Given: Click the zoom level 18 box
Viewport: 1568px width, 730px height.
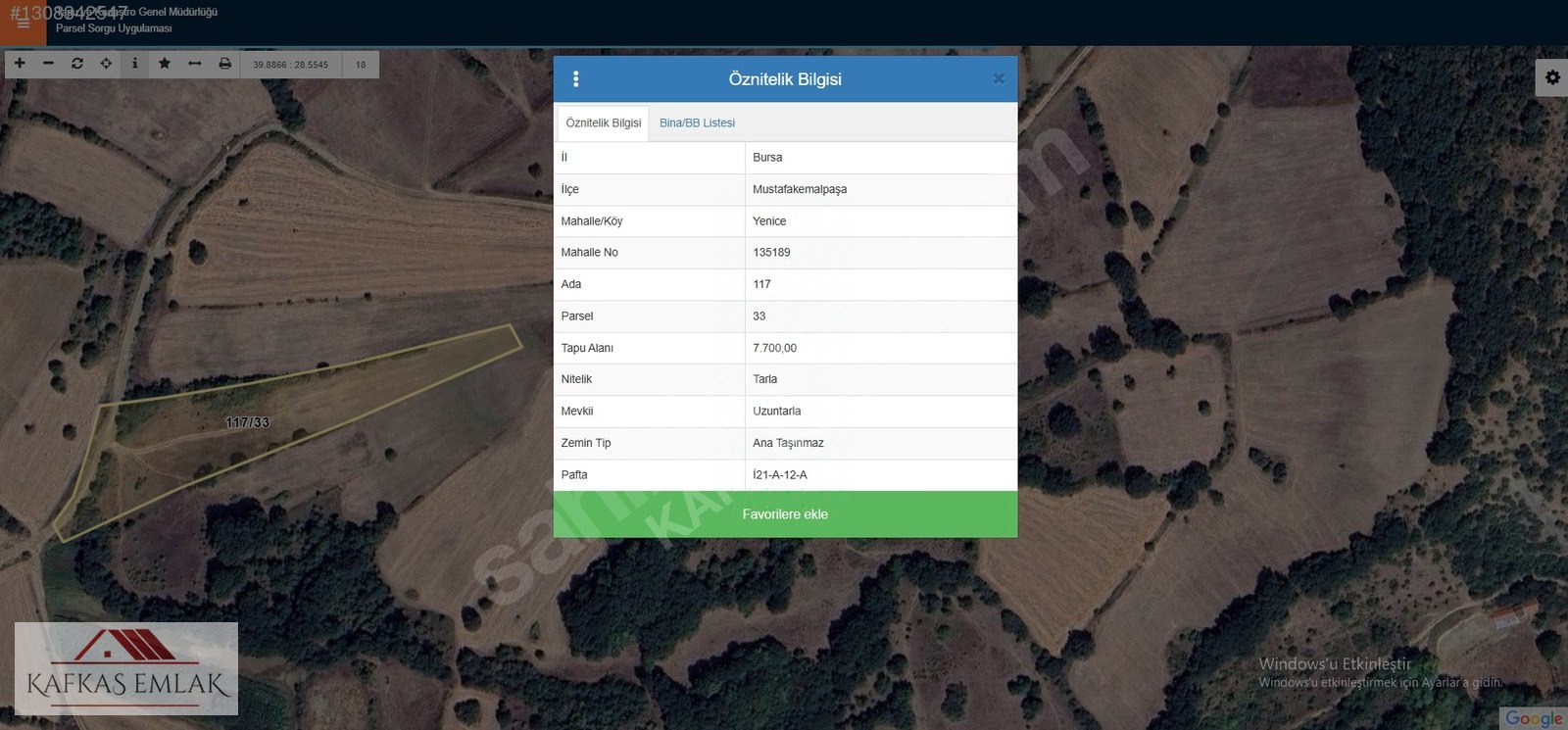Looking at the screenshot, I should 361,65.
